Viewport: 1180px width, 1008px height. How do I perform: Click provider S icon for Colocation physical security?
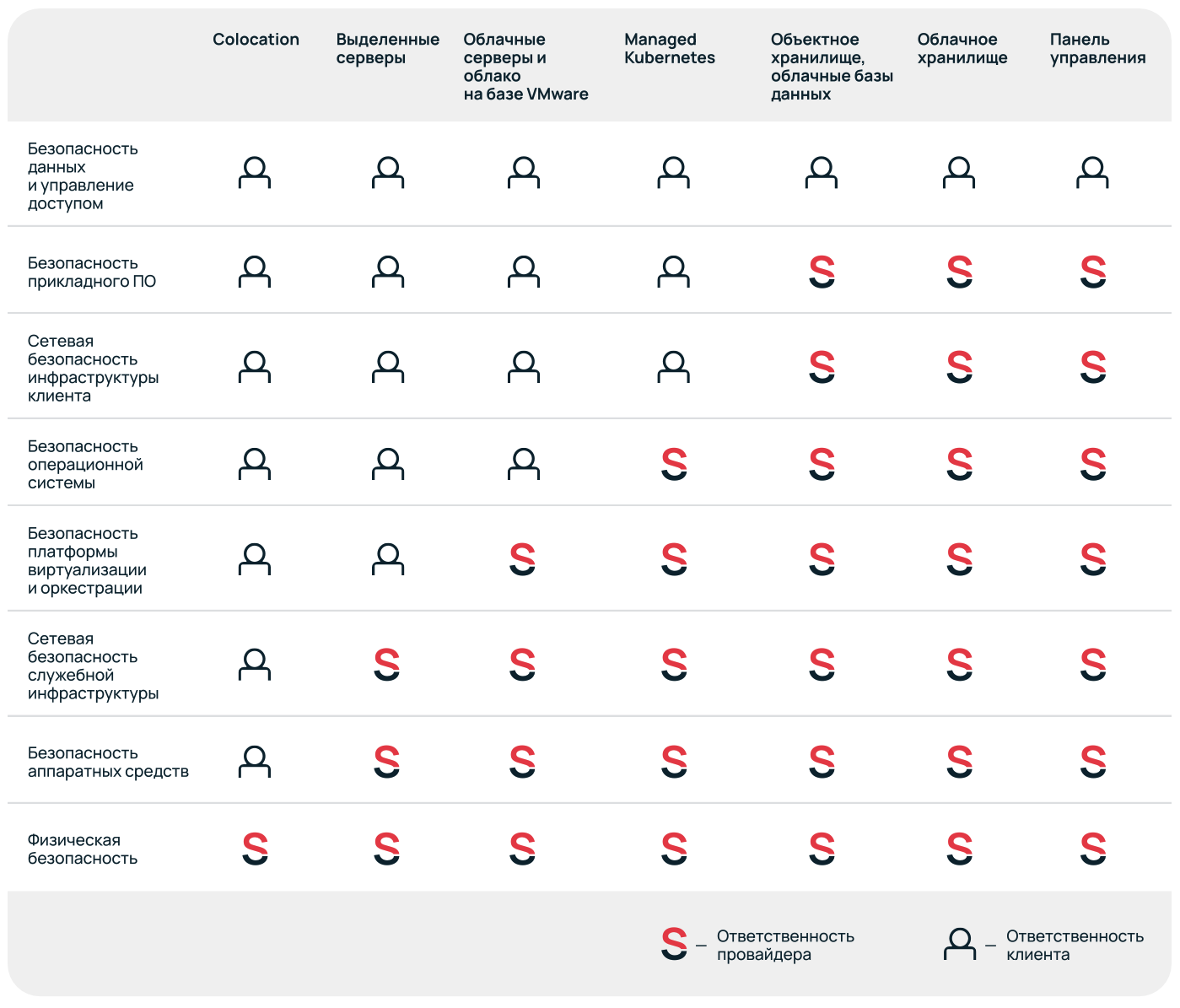(255, 849)
